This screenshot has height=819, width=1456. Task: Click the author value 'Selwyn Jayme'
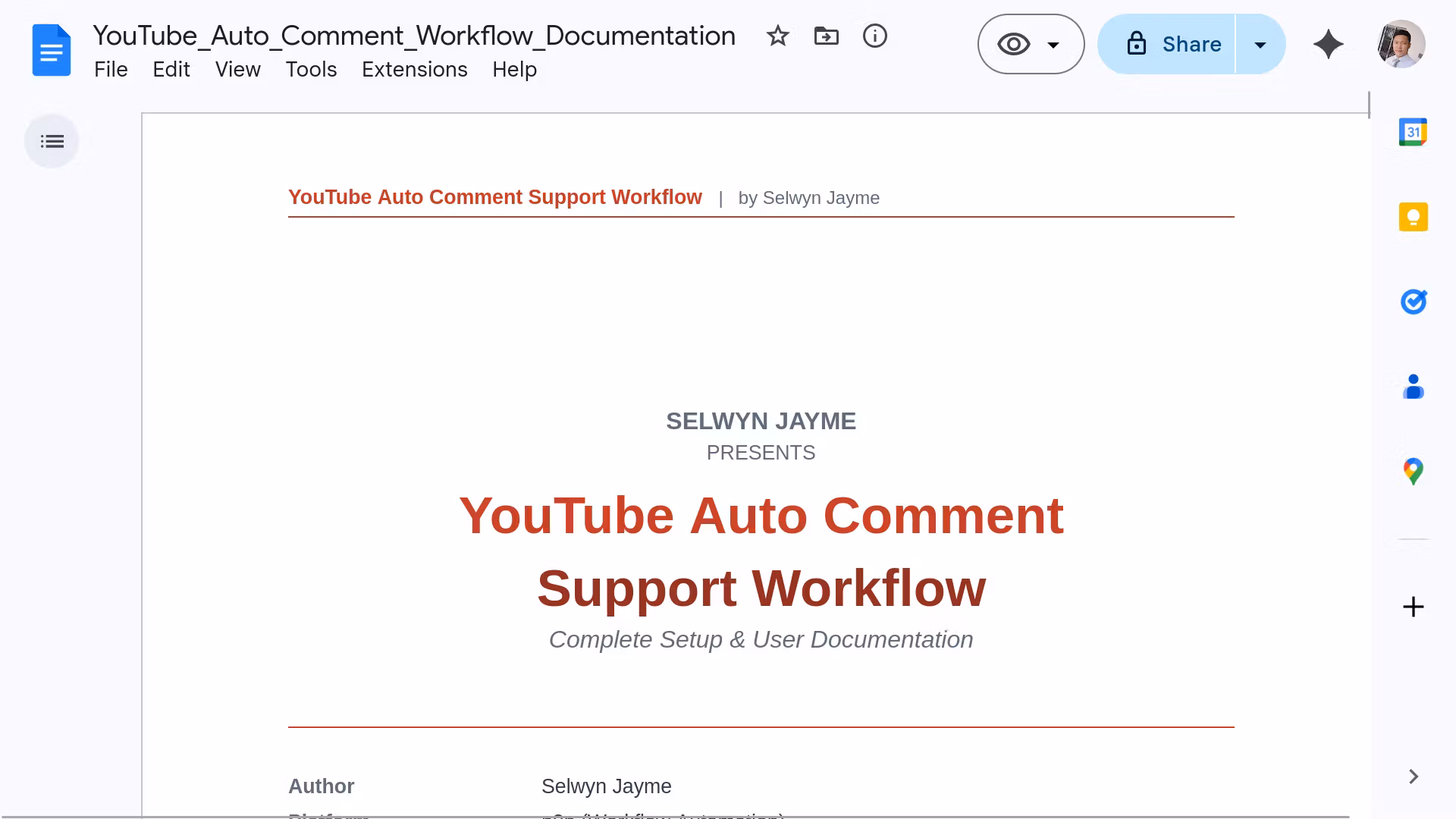pyautogui.click(x=607, y=786)
